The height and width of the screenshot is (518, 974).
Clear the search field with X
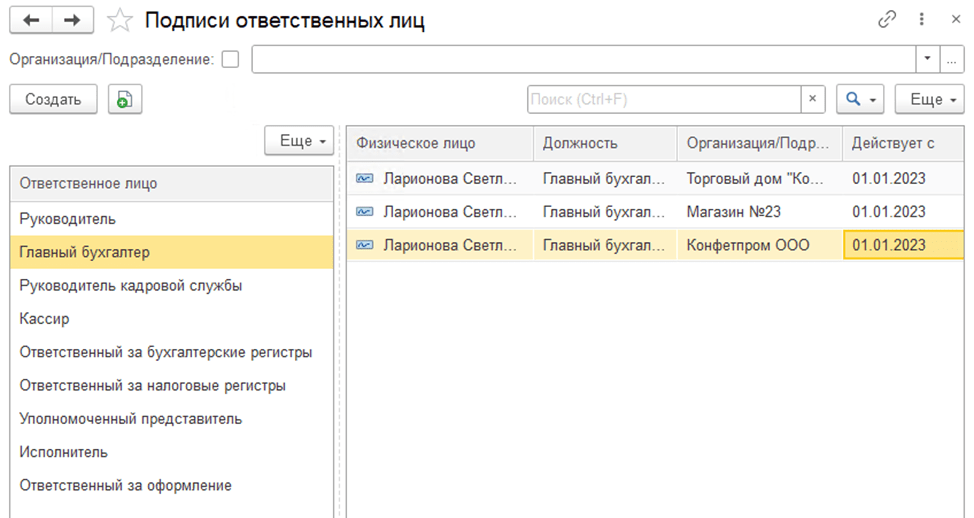tap(813, 99)
